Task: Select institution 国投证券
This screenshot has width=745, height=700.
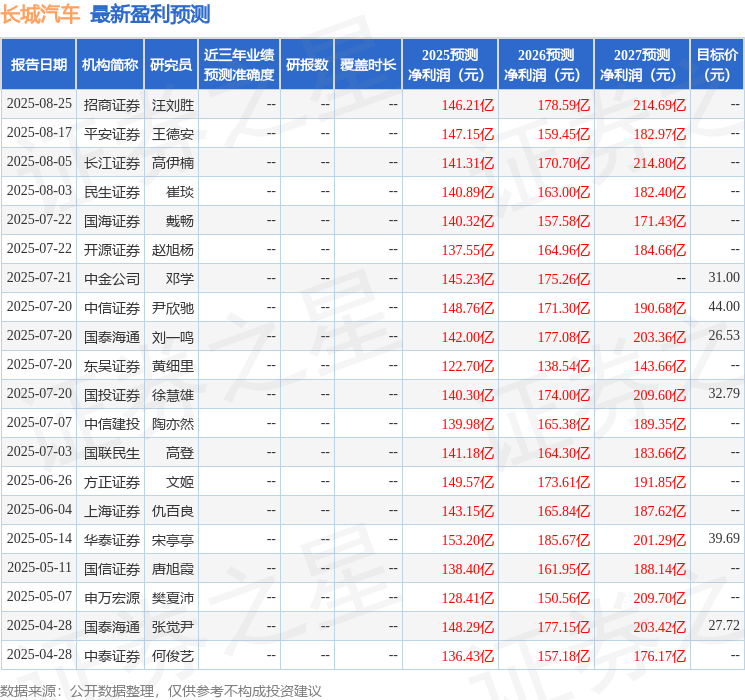Action: tap(112, 395)
